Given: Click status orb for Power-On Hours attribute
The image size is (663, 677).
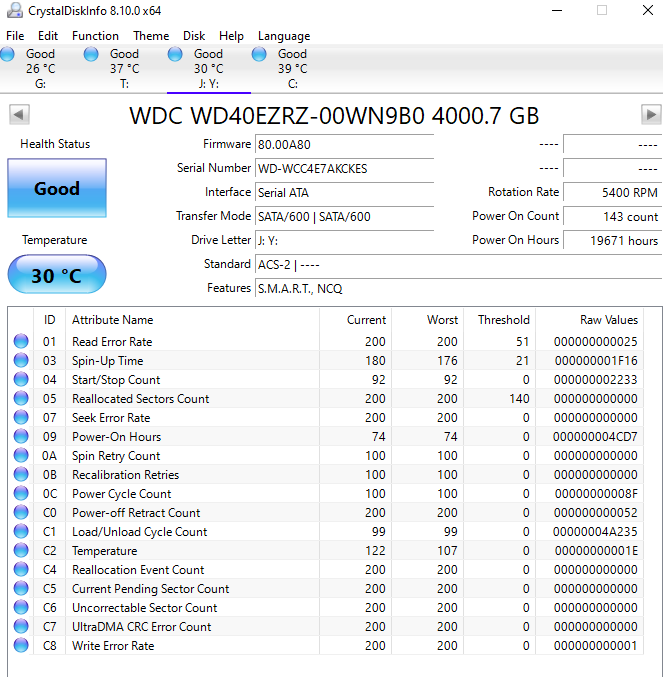Looking at the screenshot, I should pos(21,436).
